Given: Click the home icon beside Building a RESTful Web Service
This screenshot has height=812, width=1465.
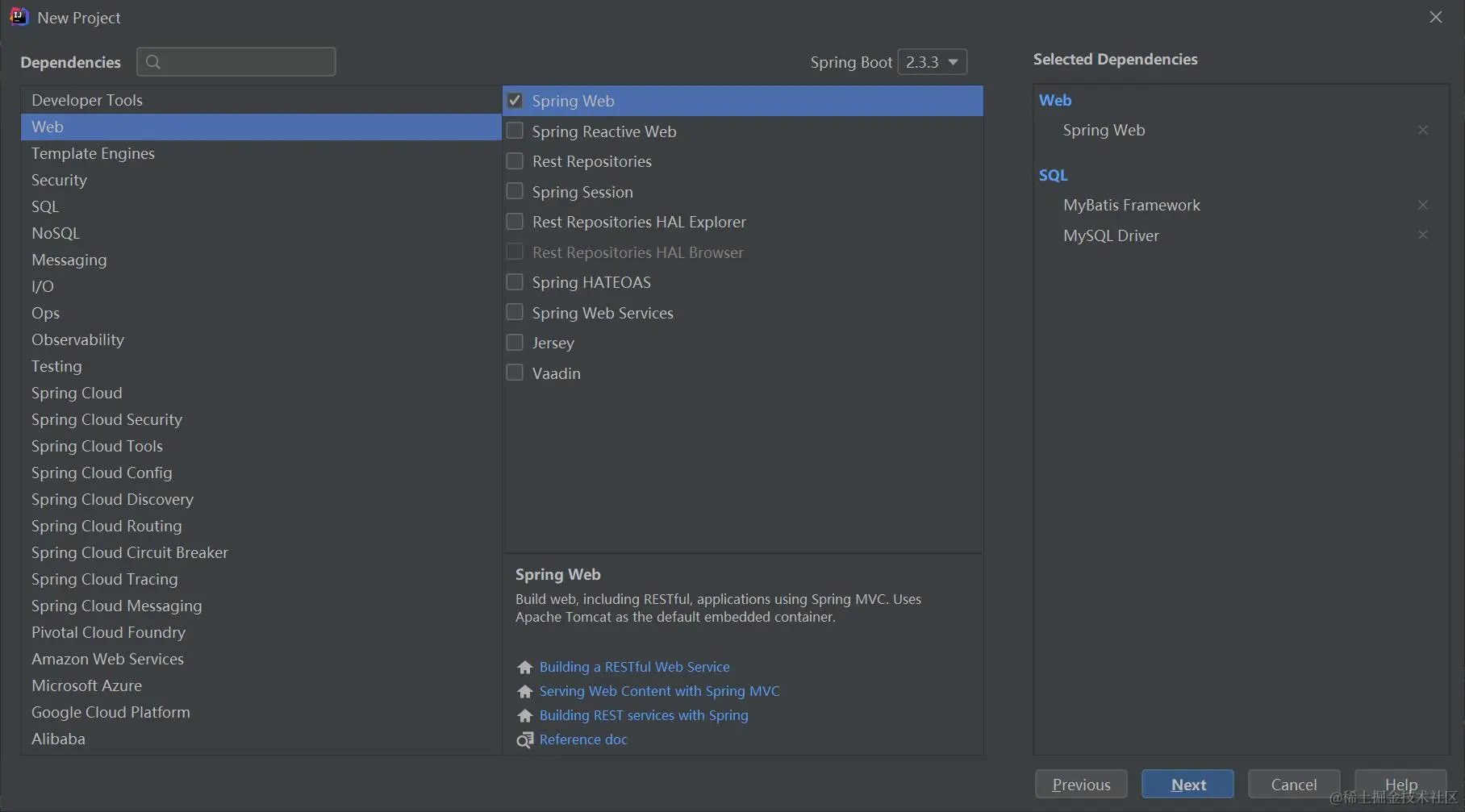Looking at the screenshot, I should pos(525,667).
